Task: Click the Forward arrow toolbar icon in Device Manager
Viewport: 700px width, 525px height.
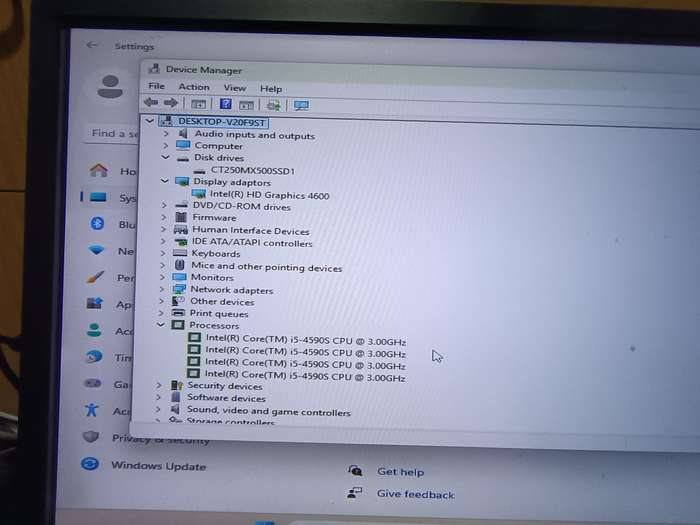Action: click(x=171, y=103)
